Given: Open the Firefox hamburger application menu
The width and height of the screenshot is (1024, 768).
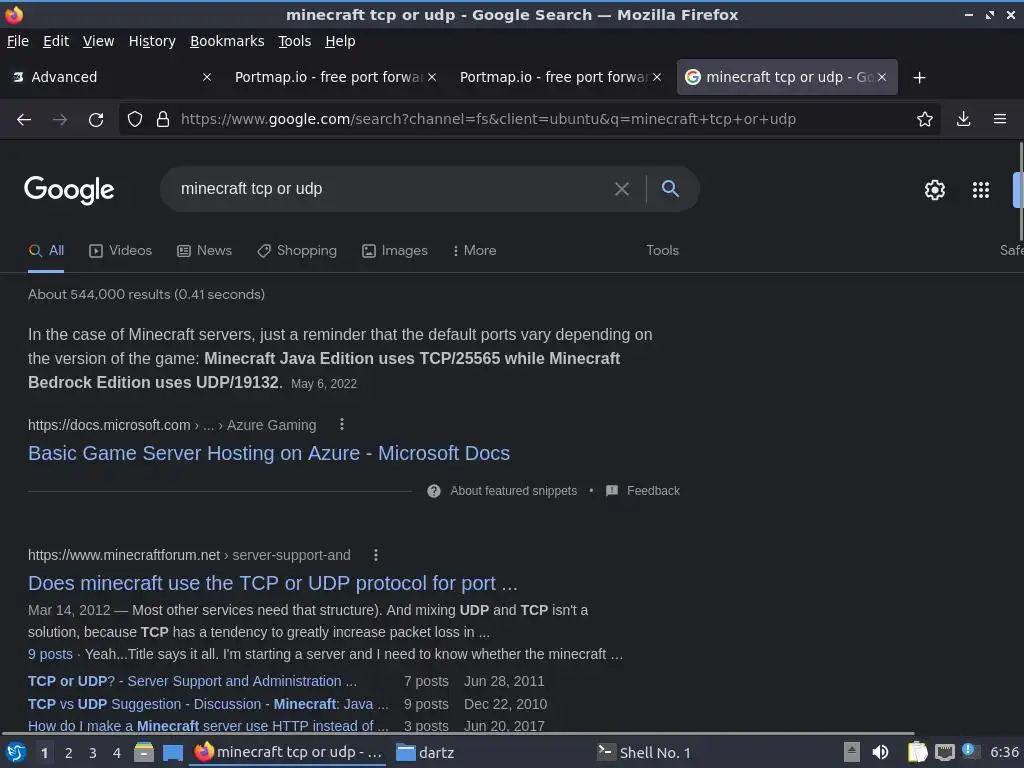Looking at the screenshot, I should (999, 119).
